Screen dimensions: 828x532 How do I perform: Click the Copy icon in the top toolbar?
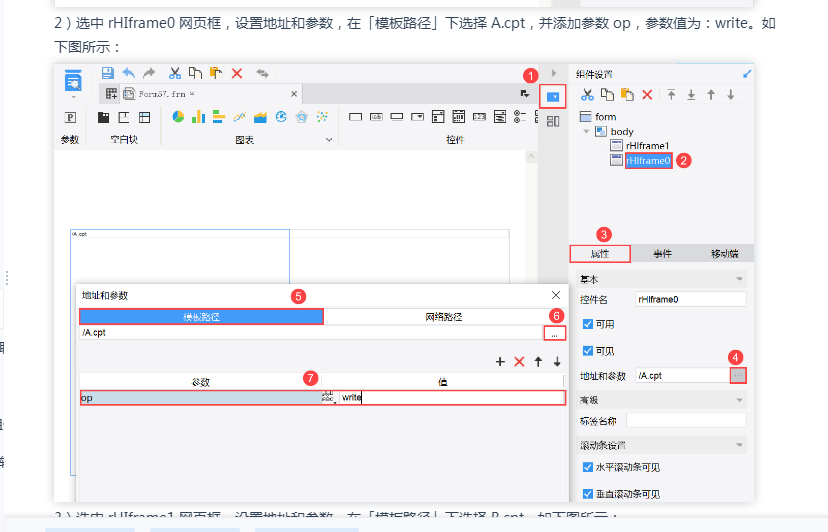(195, 73)
